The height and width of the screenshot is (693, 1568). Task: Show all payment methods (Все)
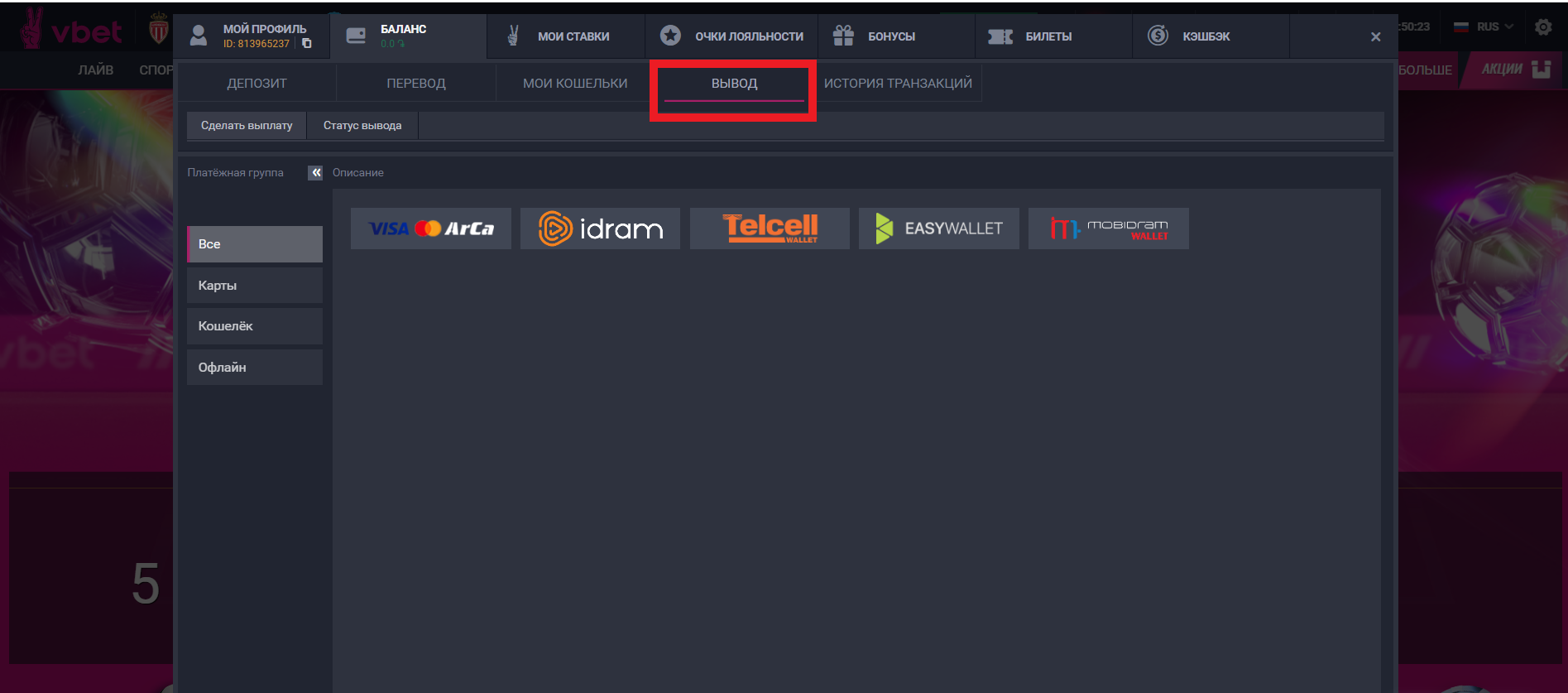[x=255, y=244]
